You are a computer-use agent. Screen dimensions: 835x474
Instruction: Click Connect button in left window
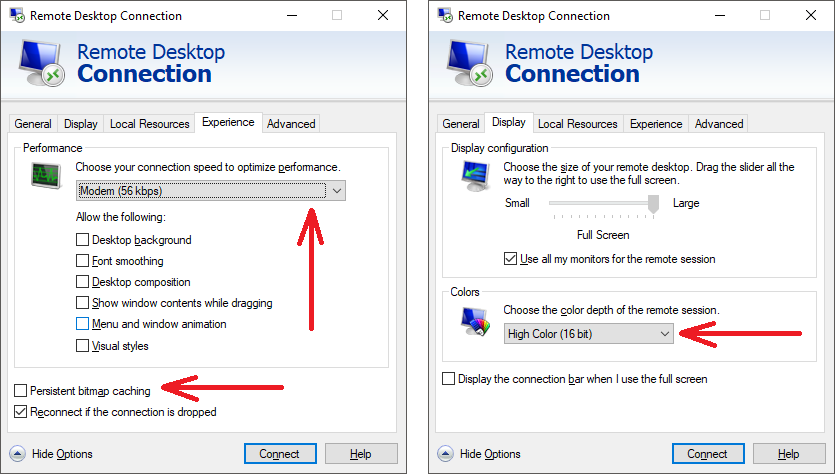[x=280, y=454]
